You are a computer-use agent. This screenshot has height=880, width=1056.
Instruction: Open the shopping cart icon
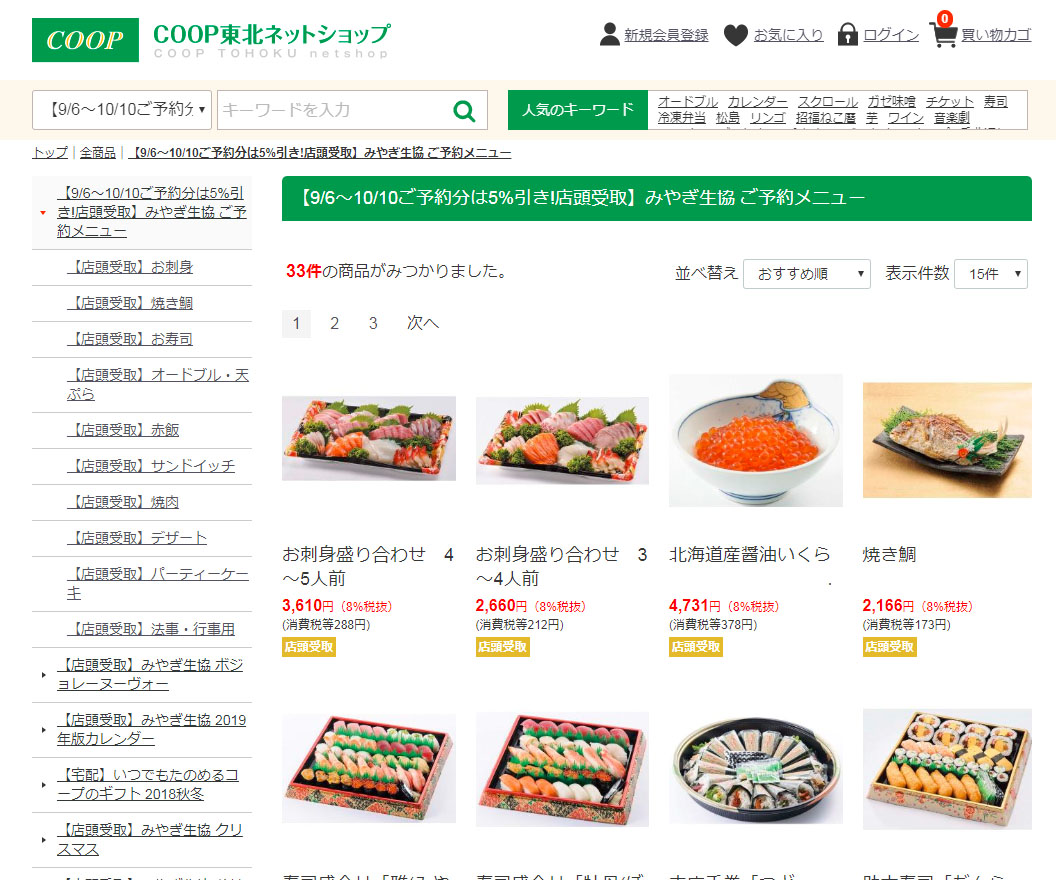tap(943, 31)
